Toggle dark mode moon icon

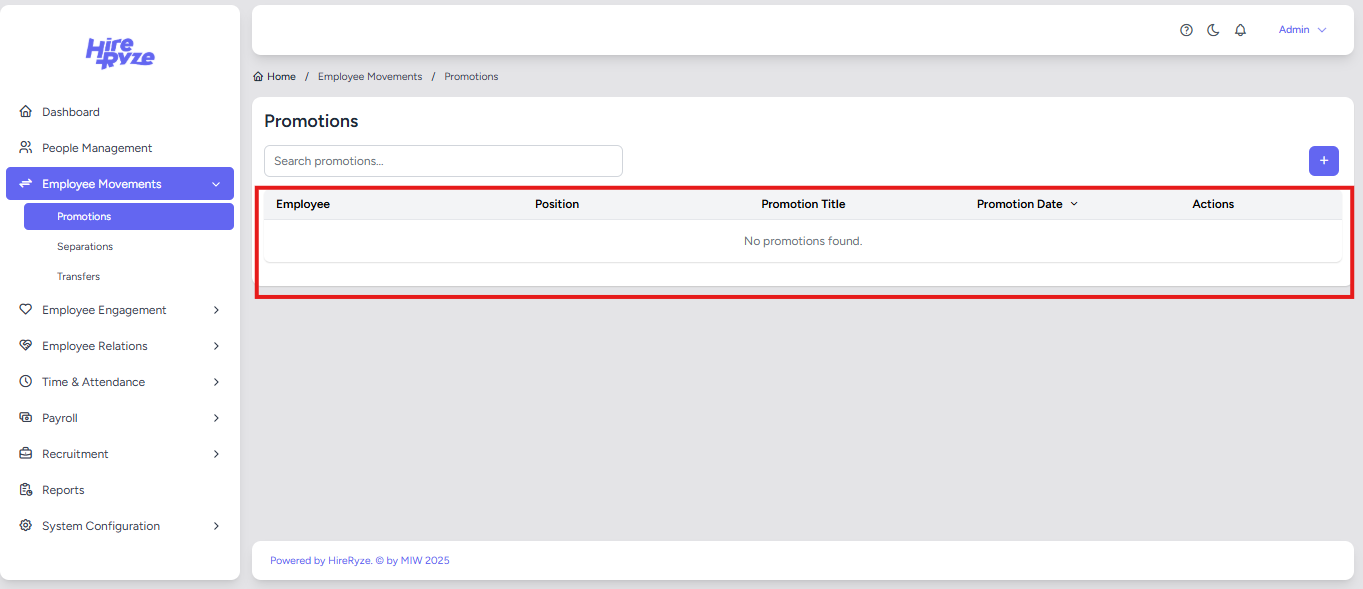[1213, 30]
